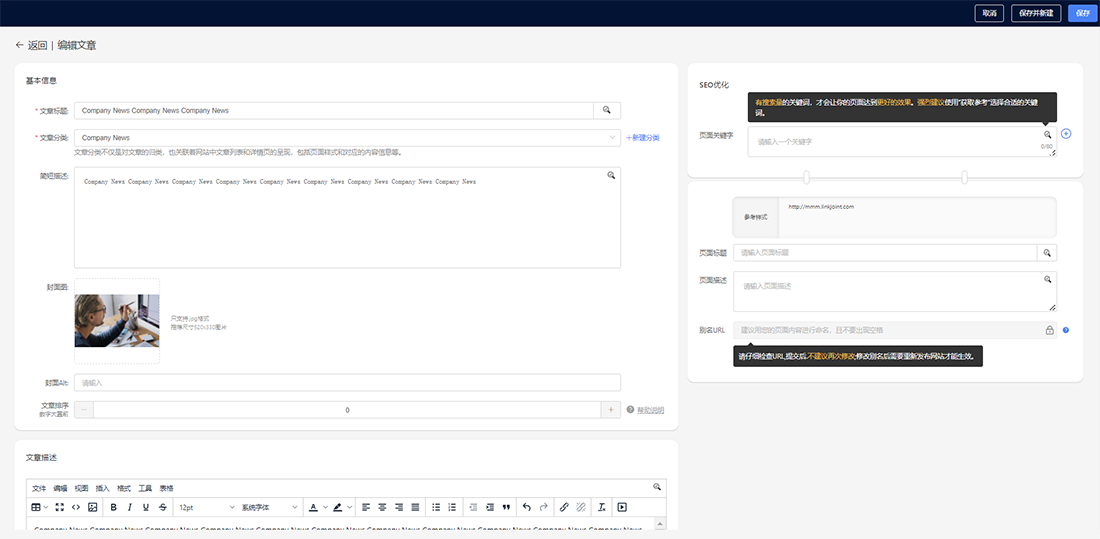The width and height of the screenshot is (1100, 539).
Task: Click the +新建分类 link
Action: 643,138
